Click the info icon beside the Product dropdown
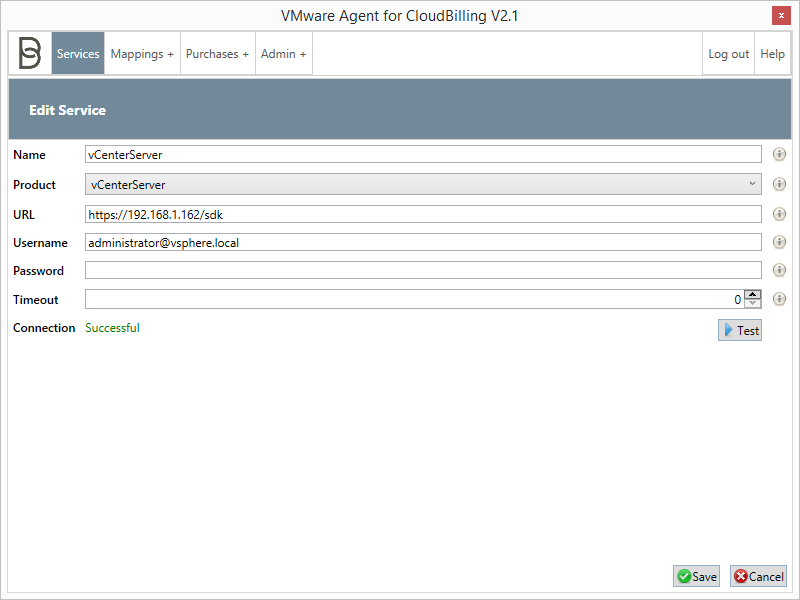 coord(779,184)
